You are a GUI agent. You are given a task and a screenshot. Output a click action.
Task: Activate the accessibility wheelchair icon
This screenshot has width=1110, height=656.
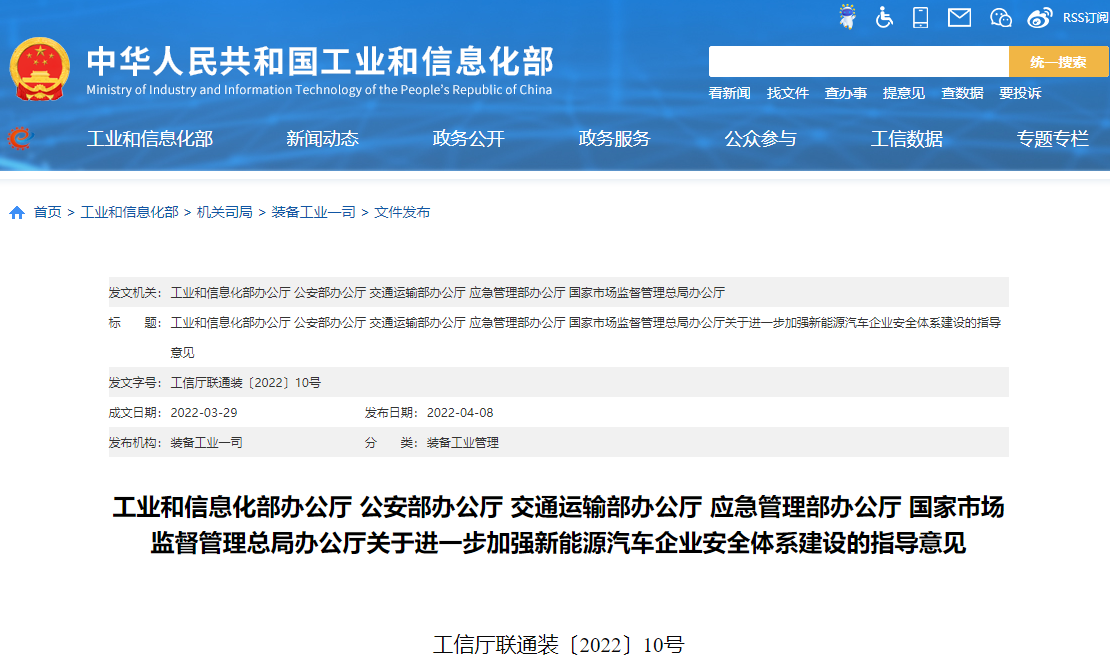pyautogui.click(x=884, y=17)
